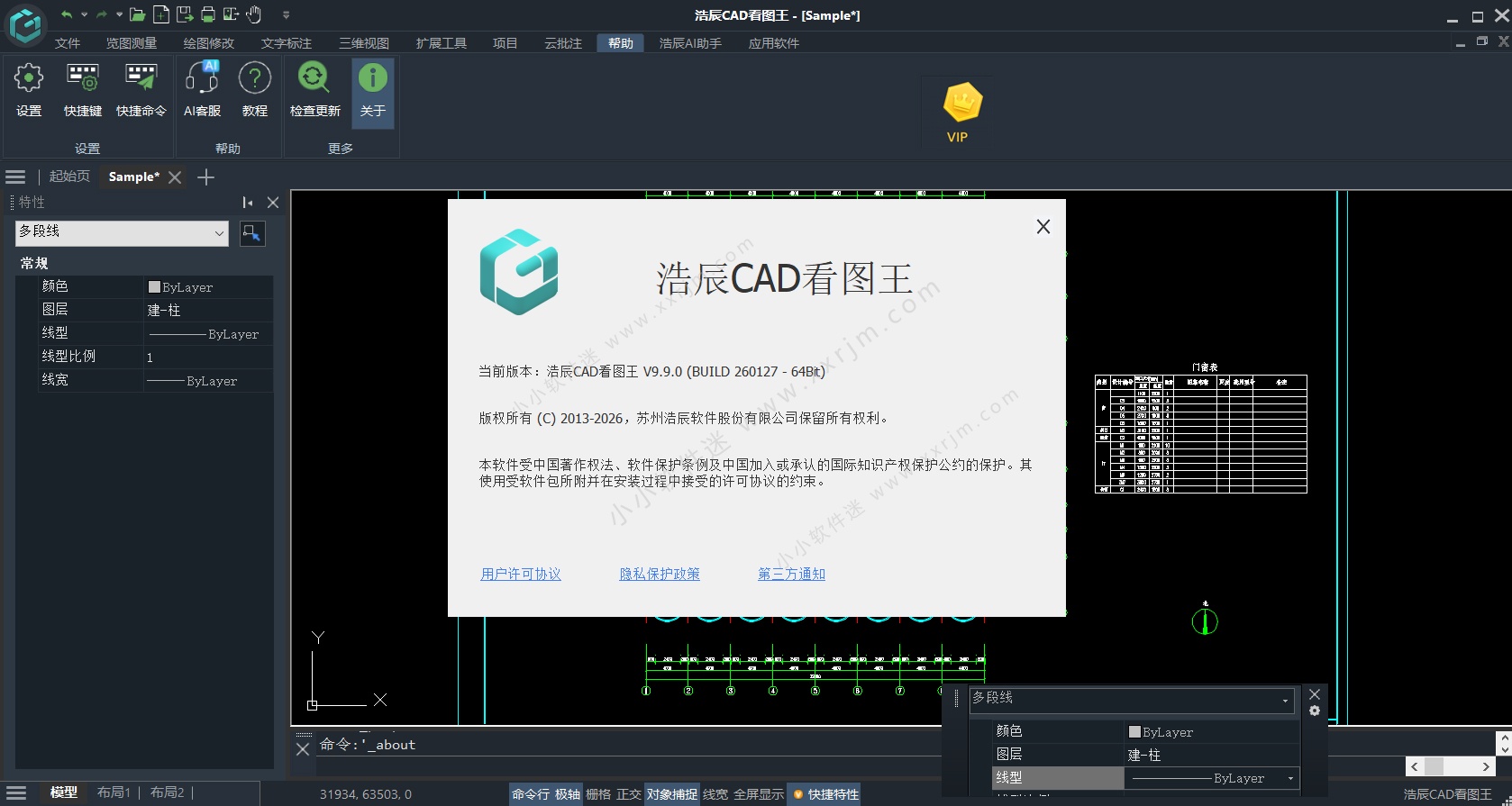Open the 隐私保护政策 link

[660, 574]
